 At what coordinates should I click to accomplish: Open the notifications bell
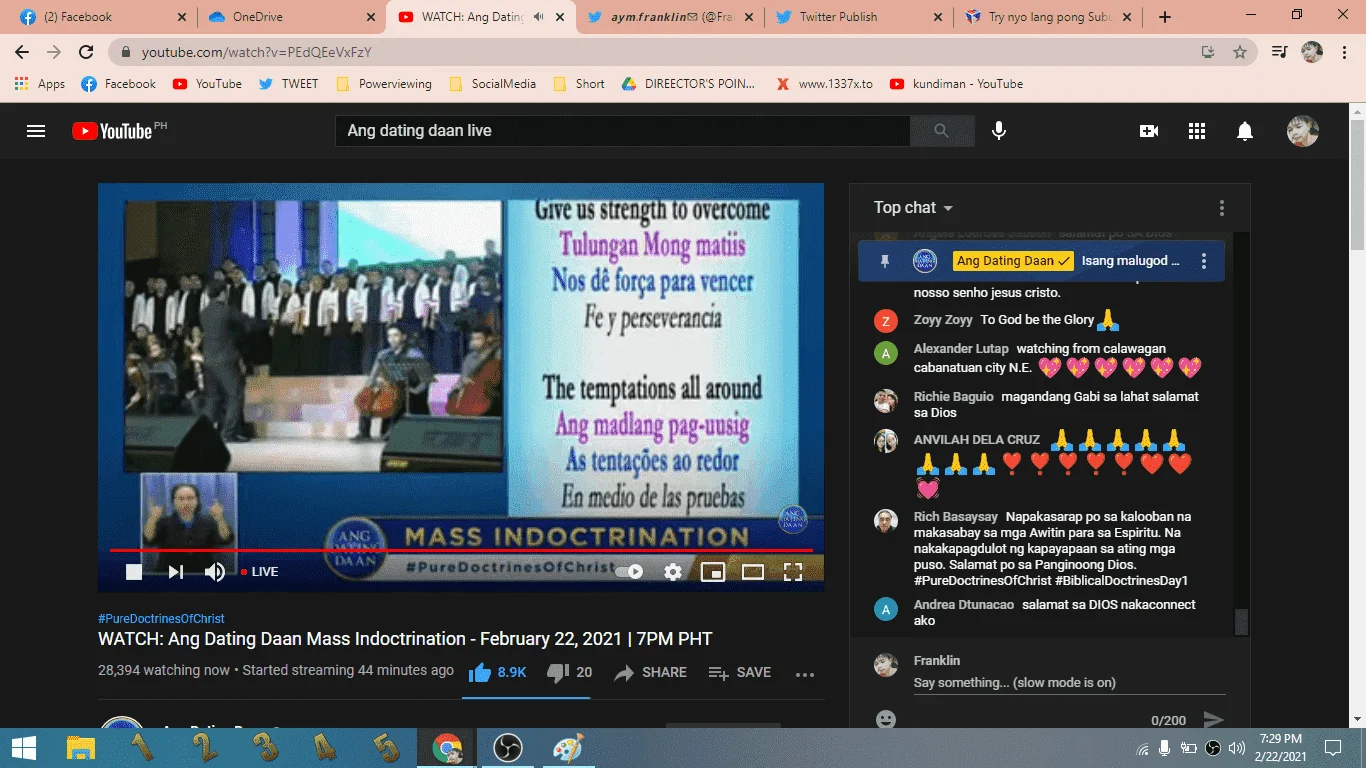coord(1245,131)
